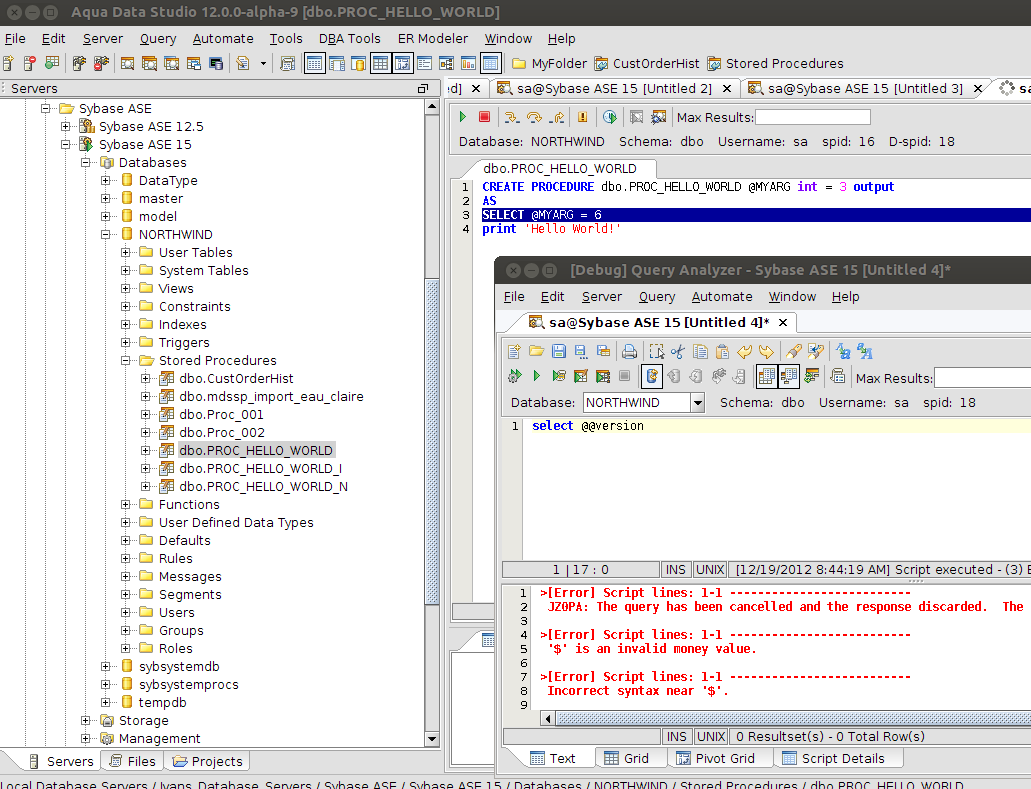
Task: Click the Open folder icon in Query Analyzer
Action: pos(537,352)
